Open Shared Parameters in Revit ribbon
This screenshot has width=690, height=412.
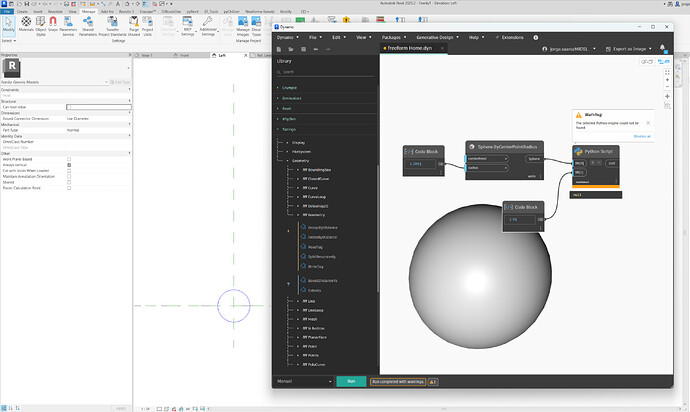[88, 26]
